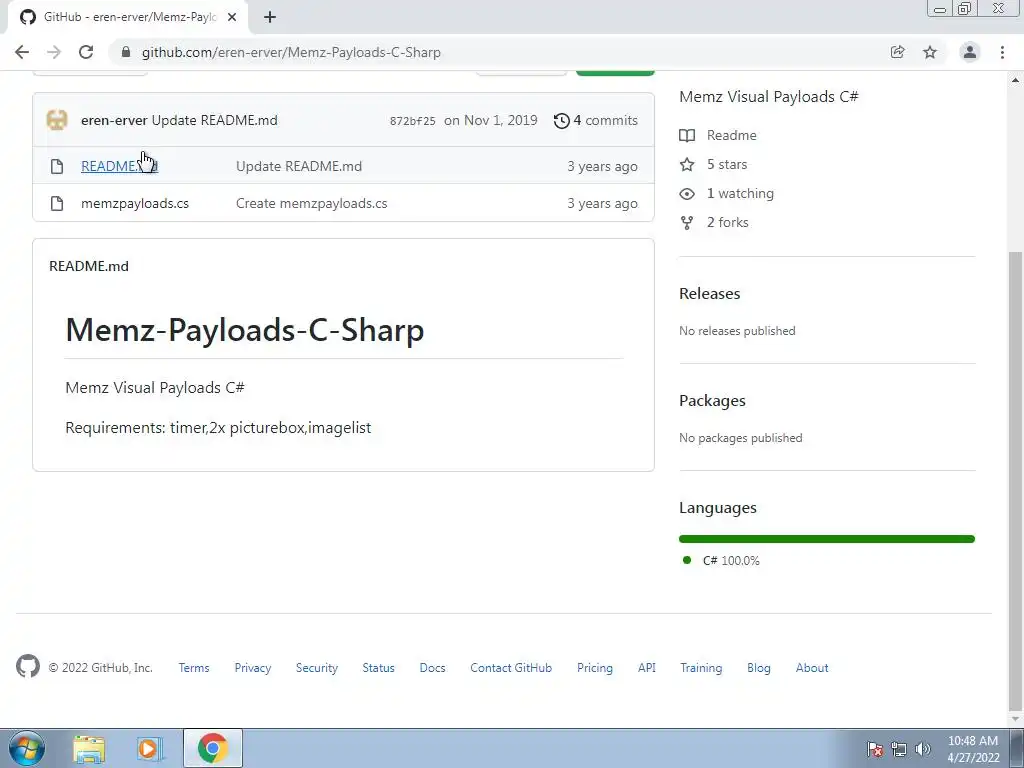Click the GitHub logo in footer
Screen dimensions: 1024x768
[x=27, y=666]
